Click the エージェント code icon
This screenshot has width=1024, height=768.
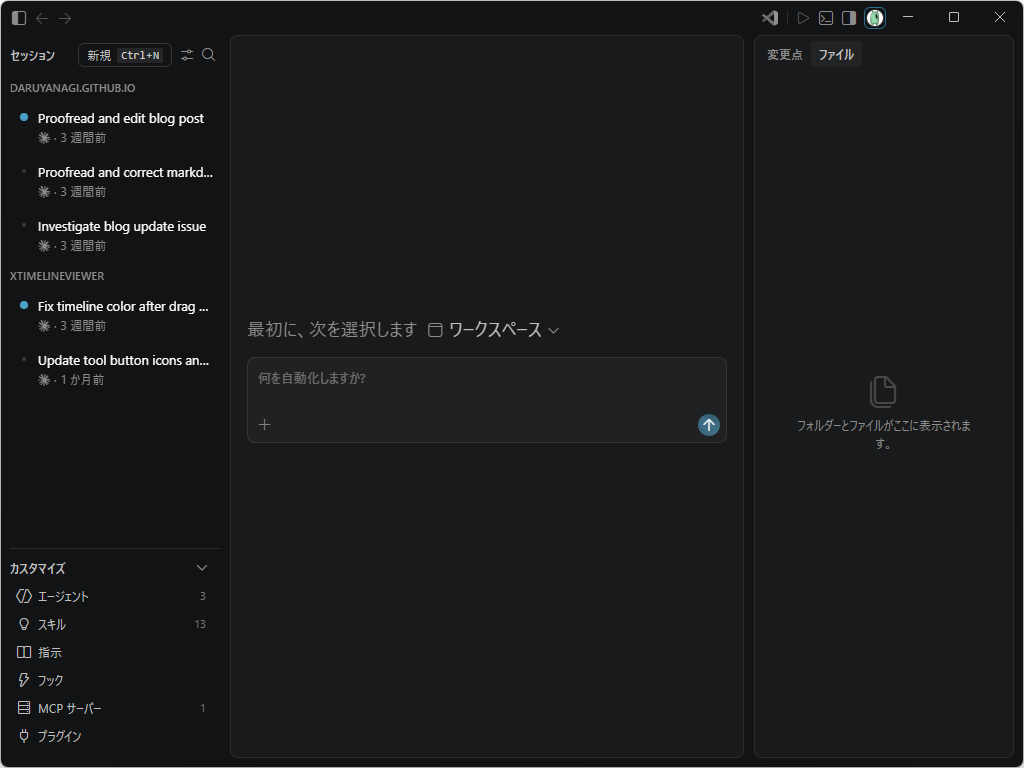[x=24, y=596]
